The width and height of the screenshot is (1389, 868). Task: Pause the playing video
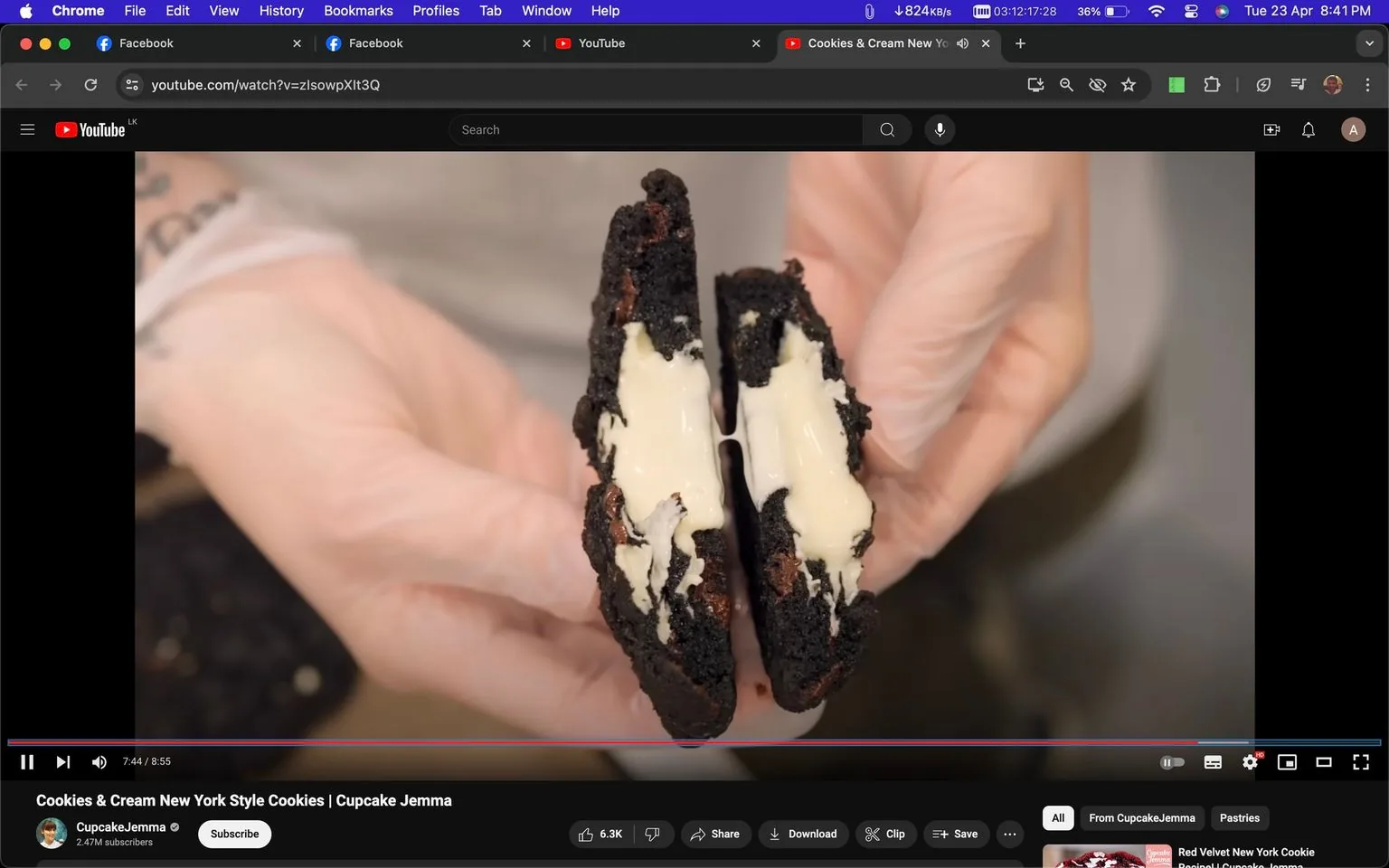pyautogui.click(x=26, y=761)
